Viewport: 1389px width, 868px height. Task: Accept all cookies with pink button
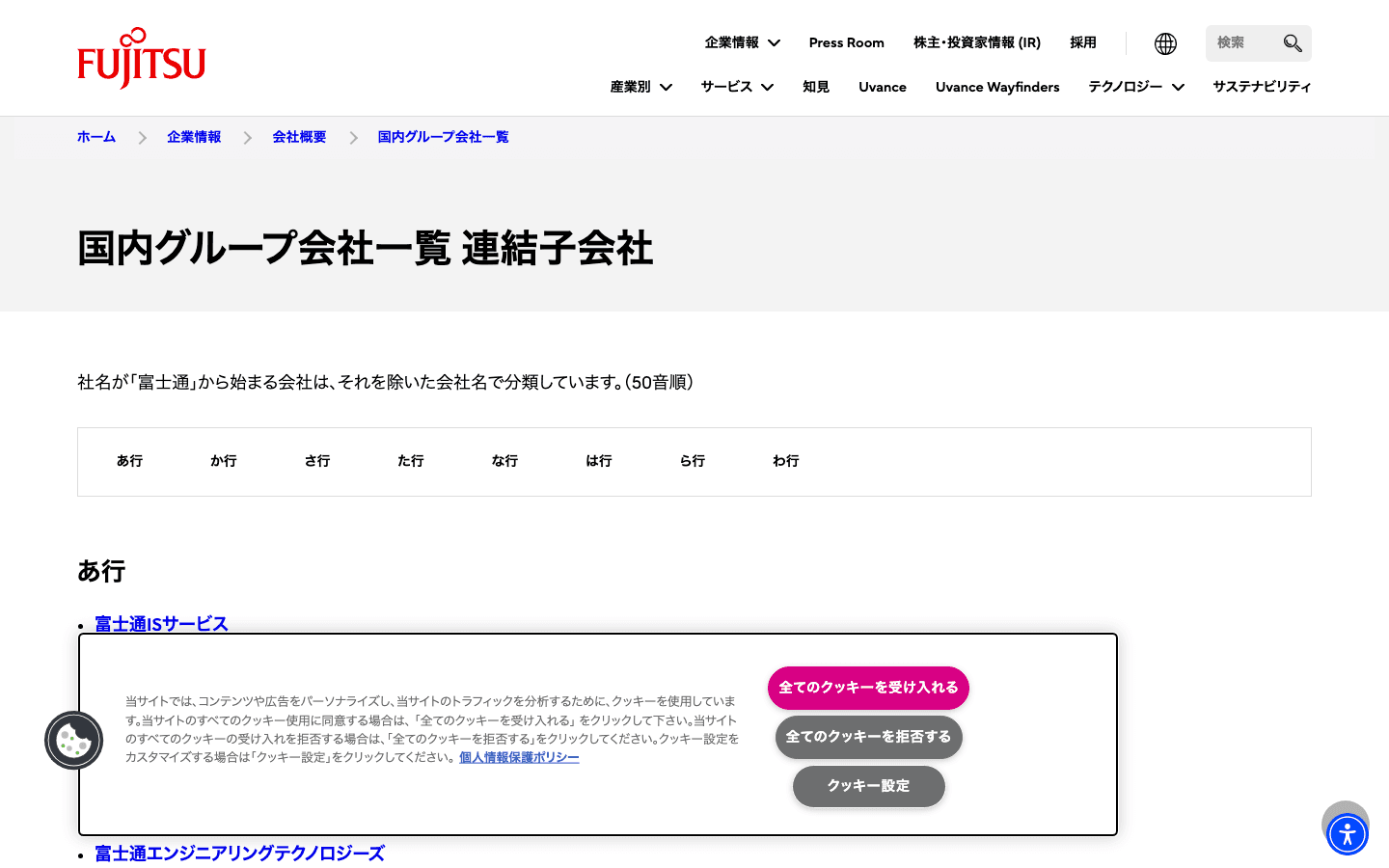click(x=868, y=688)
